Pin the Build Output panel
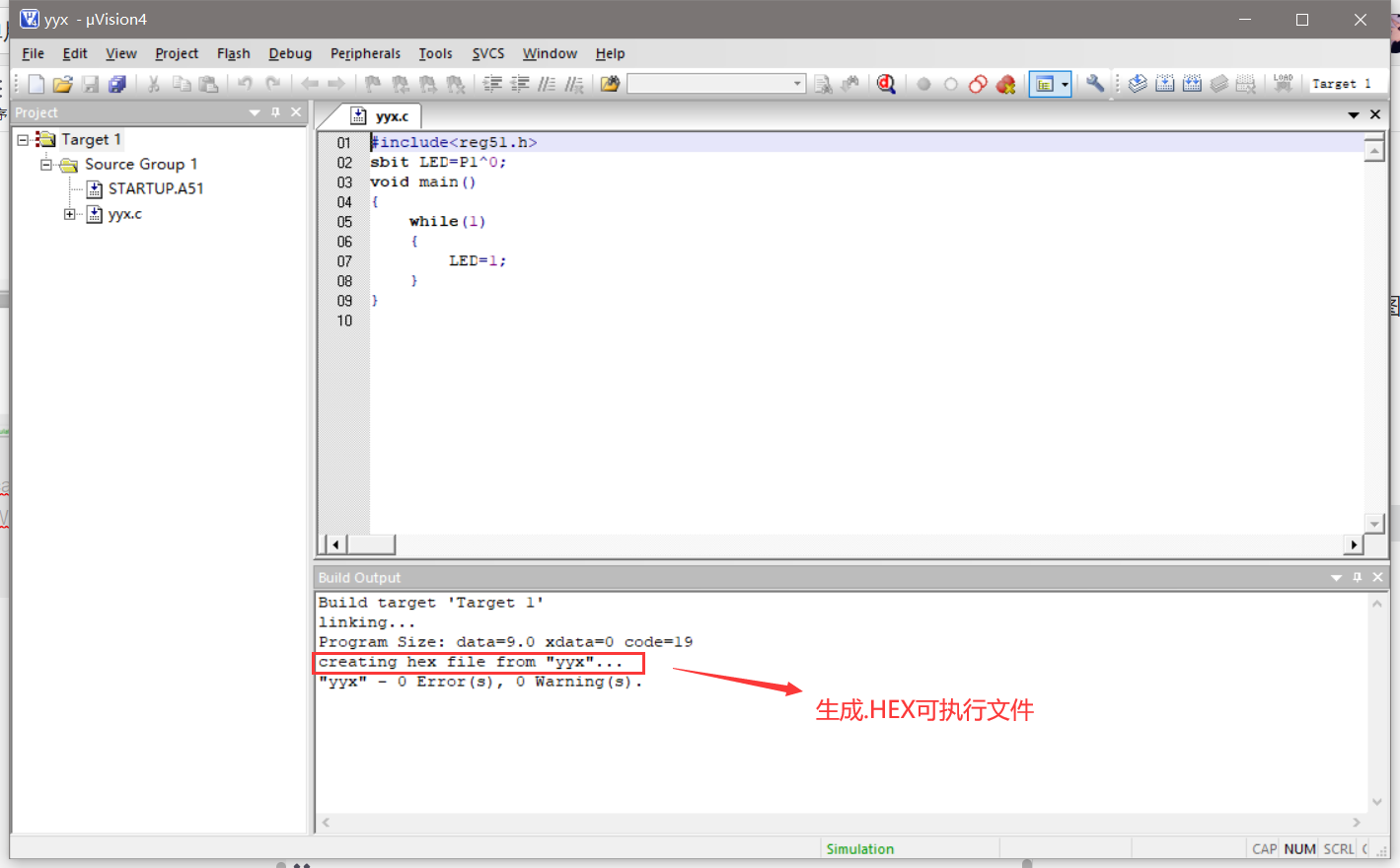The height and width of the screenshot is (868, 1400). [x=1358, y=578]
